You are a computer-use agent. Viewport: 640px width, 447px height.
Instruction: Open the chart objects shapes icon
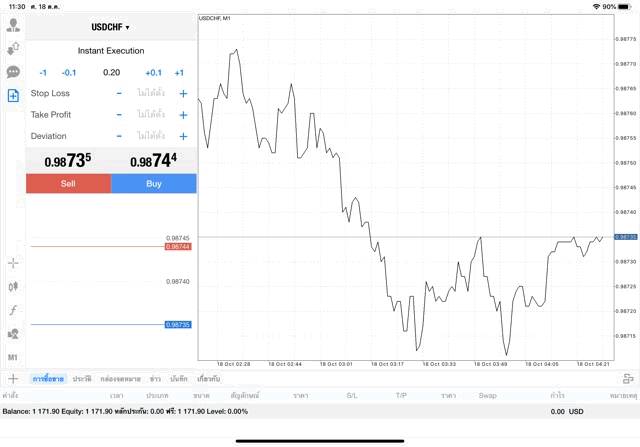pyautogui.click(x=13, y=334)
